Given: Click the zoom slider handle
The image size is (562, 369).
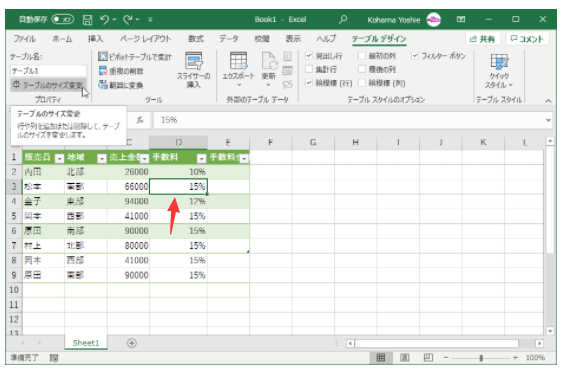Looking at the screenshot, I should pos(481,358).
